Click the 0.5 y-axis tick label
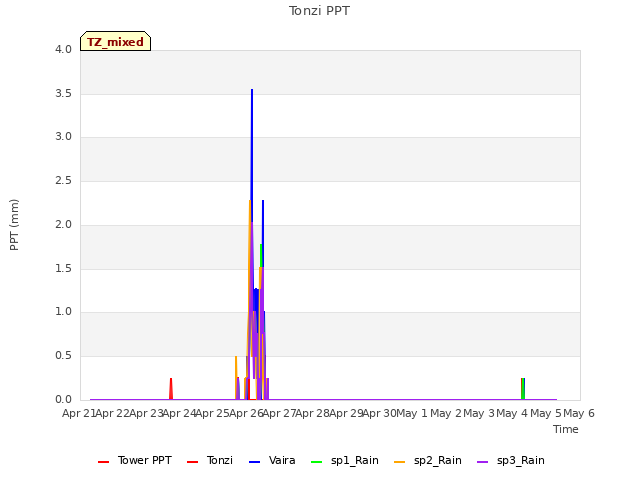Image resolution: width=640 pixels, height=480 pixels. (x=63, y=356)
